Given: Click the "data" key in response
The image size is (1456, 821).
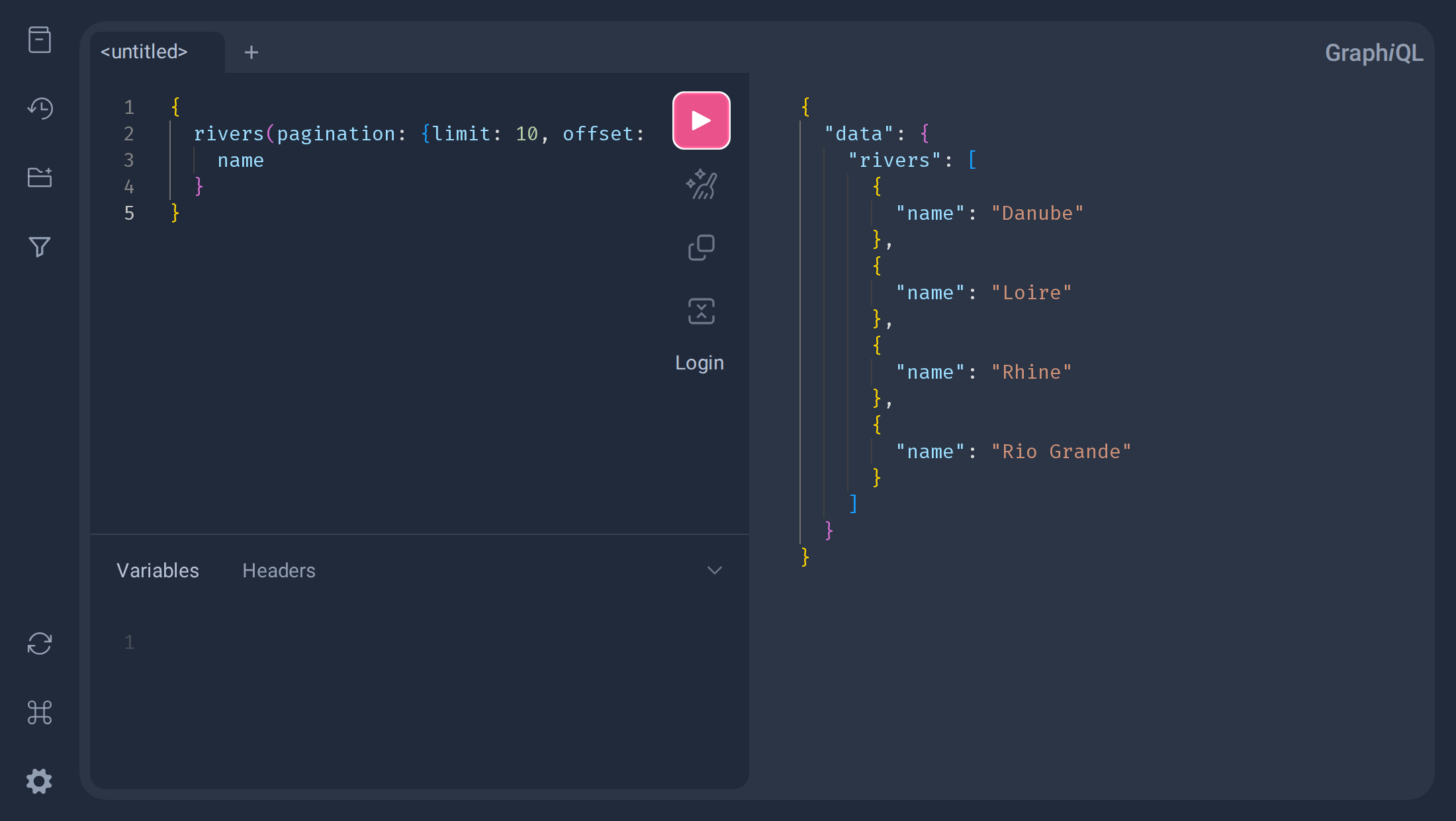Looking at the screenshot, I should pos(859,134).
